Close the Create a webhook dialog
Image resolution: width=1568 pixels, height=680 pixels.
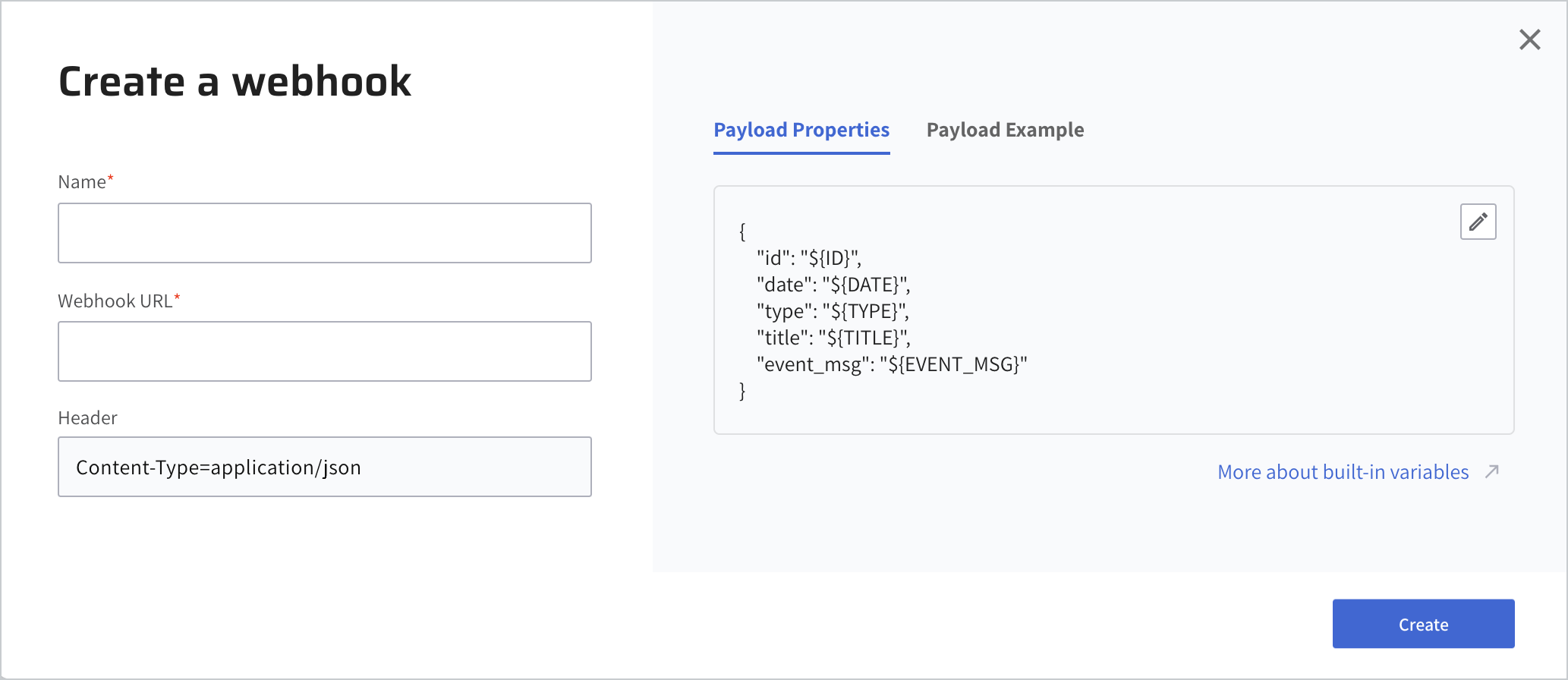coord(1529,39)
